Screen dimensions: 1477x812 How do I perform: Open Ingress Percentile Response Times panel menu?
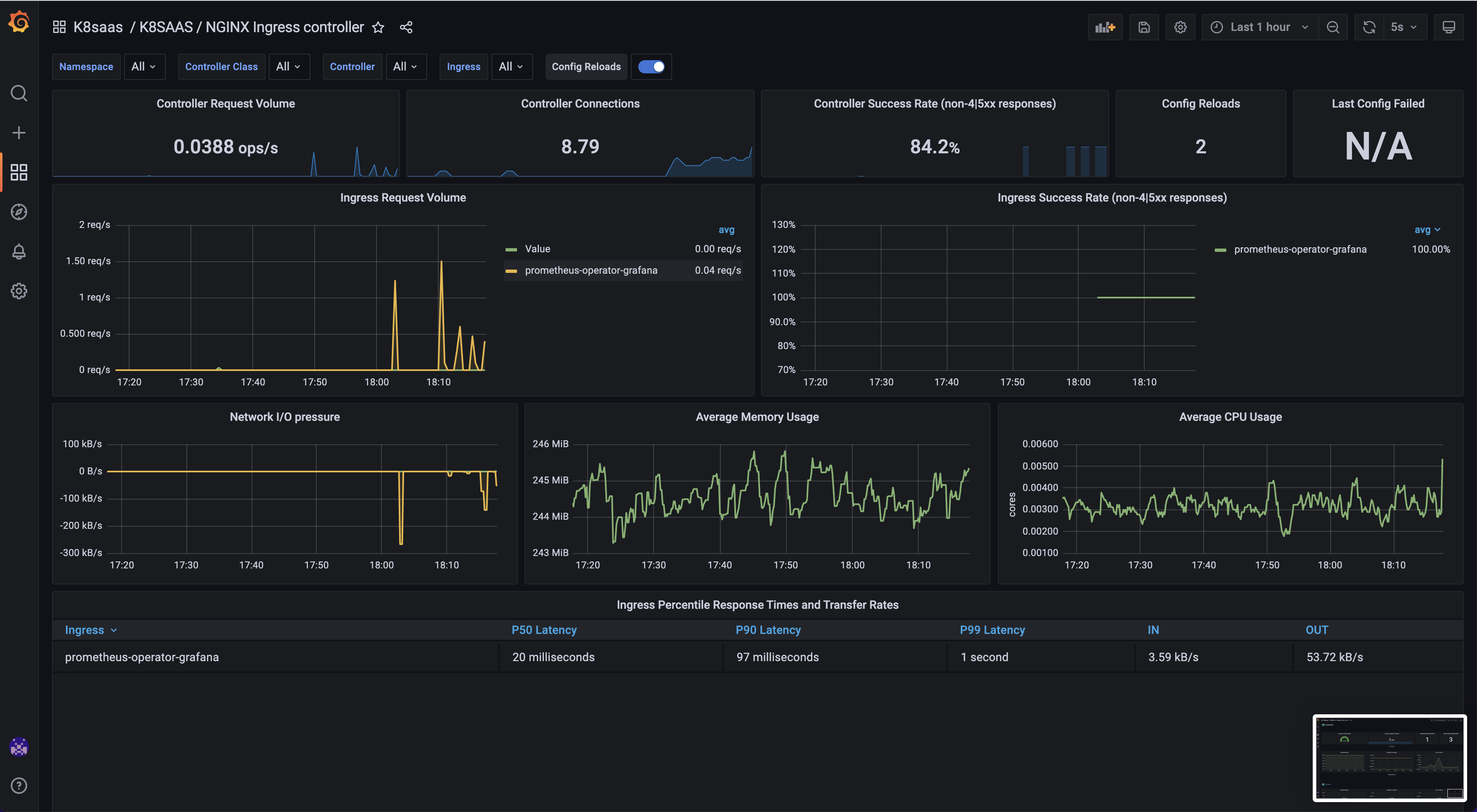click(x=757, y=605)
